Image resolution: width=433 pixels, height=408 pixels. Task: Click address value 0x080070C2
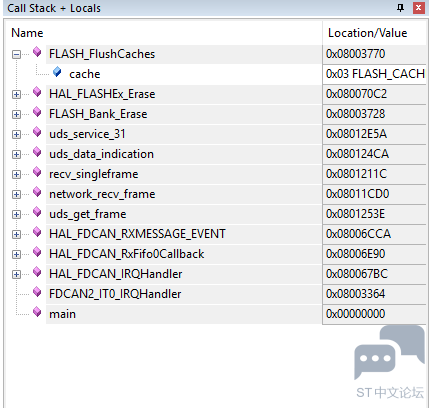[356, 94]
